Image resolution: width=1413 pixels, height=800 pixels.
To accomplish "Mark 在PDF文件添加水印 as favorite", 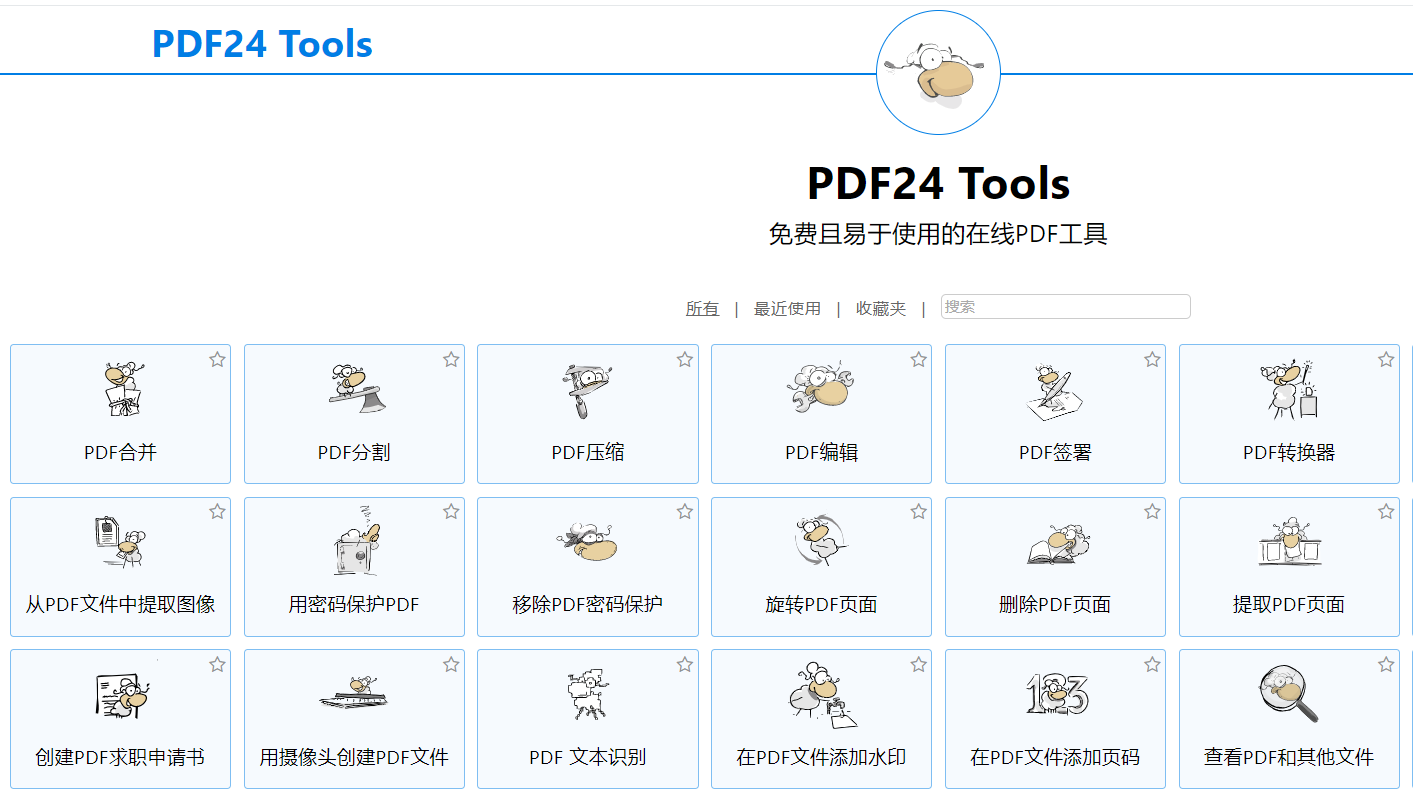I will pyautogui.click(x=918, y=665).
